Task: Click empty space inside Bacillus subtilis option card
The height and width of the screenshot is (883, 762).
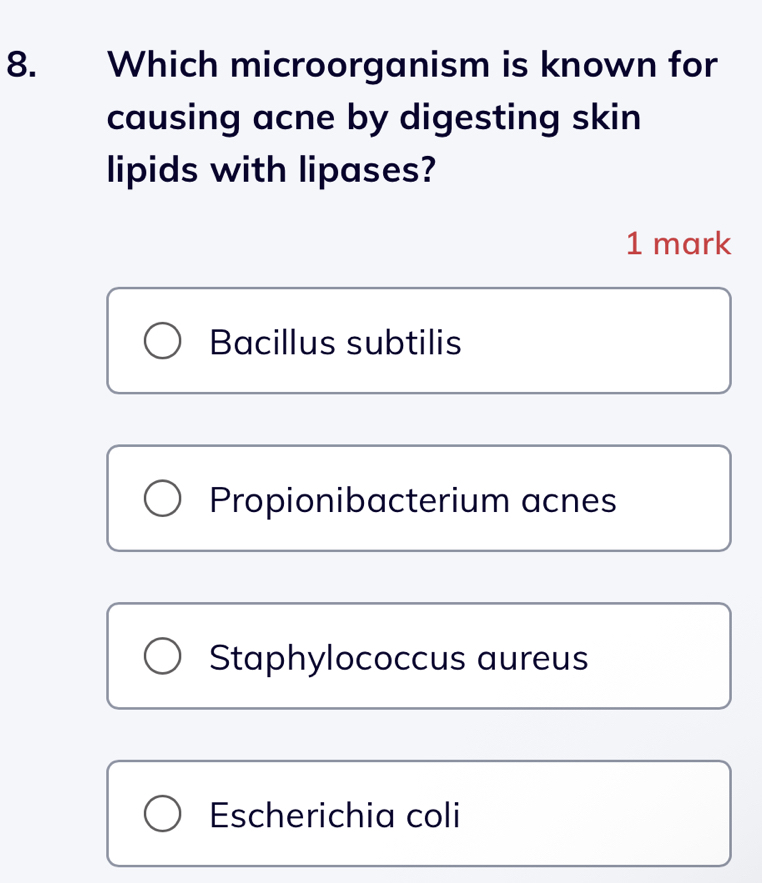Action: pyautogui.click(x=600, y=341)
